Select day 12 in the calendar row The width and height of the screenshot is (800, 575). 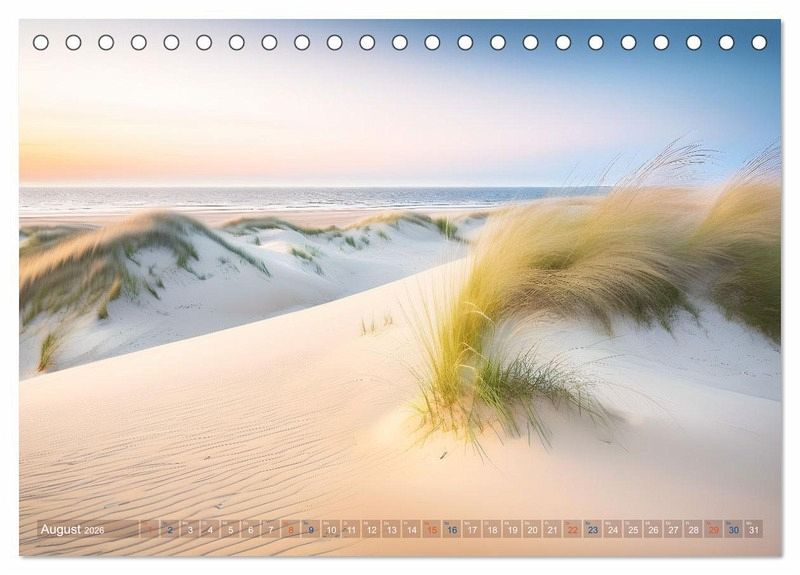click(371, 529)
